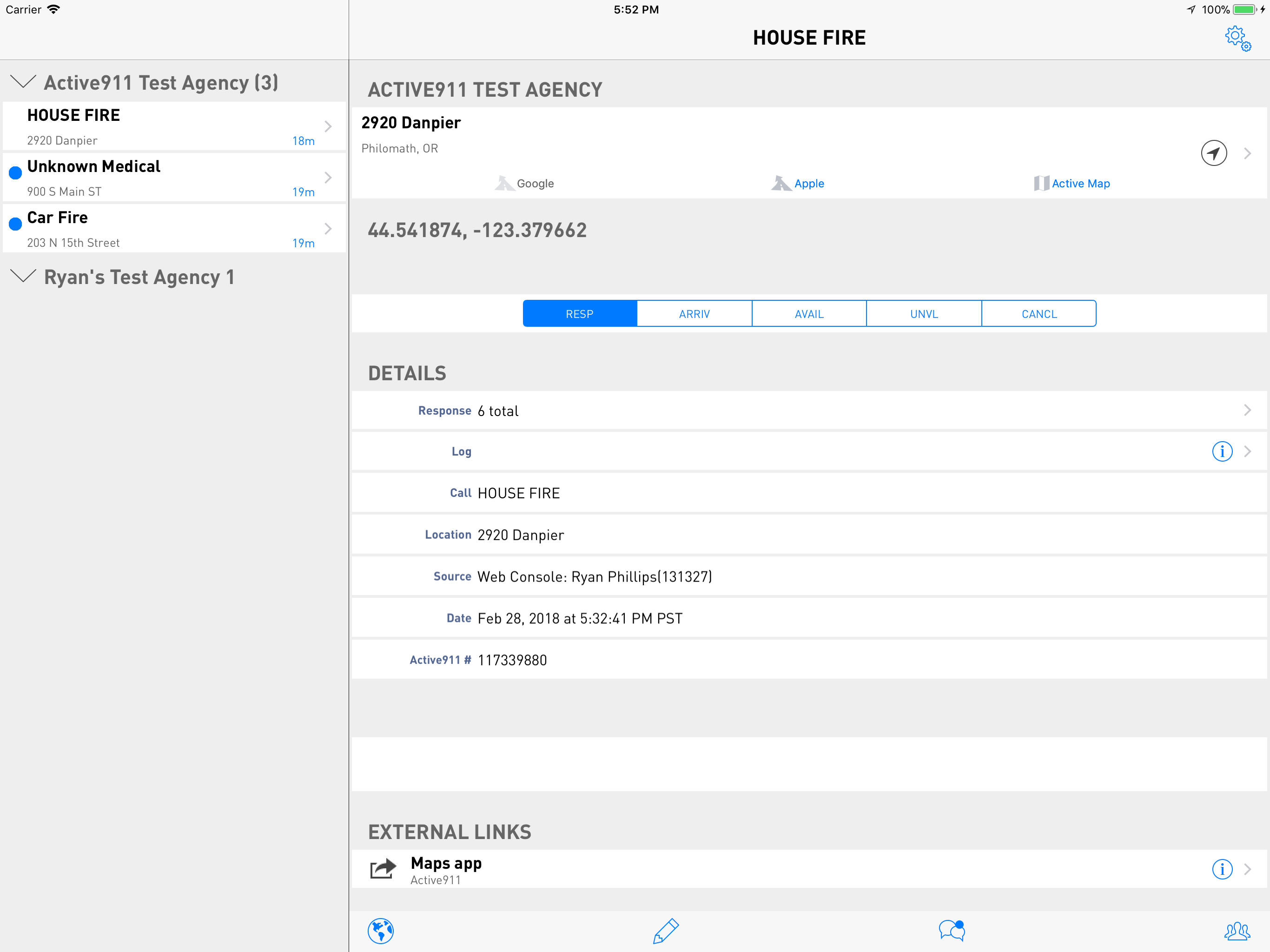Open the globe map icon in bottom toolbar
This screenshot has height=952, width=1270.
tap(381, 931)
